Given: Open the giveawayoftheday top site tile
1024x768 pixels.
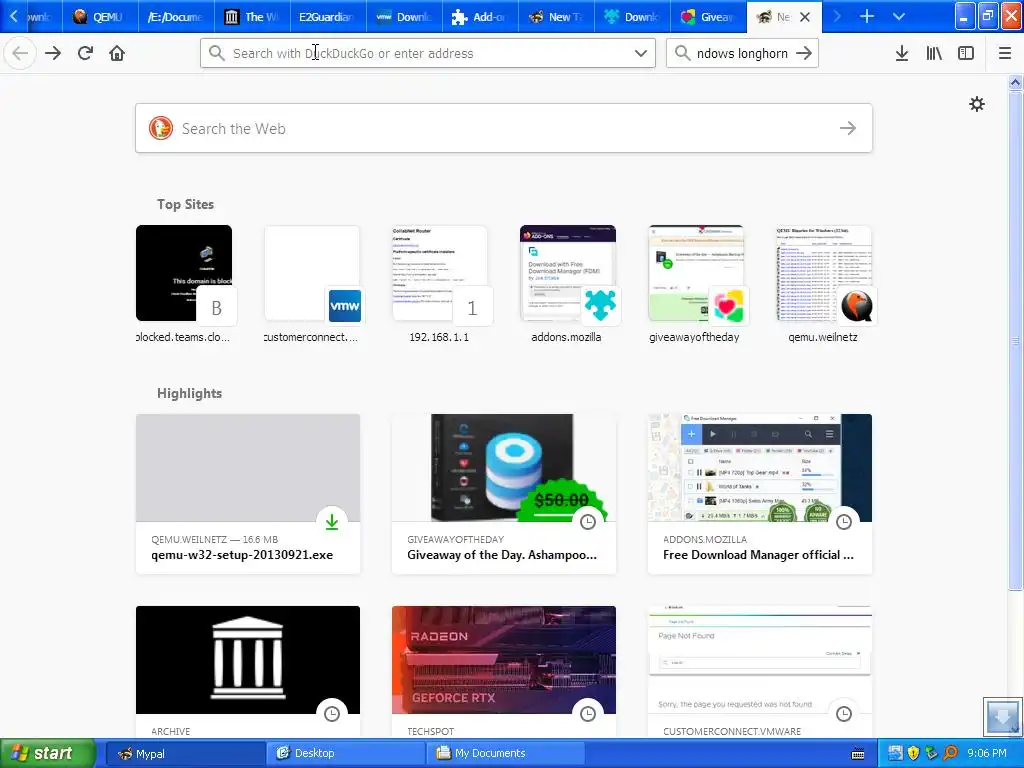Looking at the screenshot, I should point(696,284).
